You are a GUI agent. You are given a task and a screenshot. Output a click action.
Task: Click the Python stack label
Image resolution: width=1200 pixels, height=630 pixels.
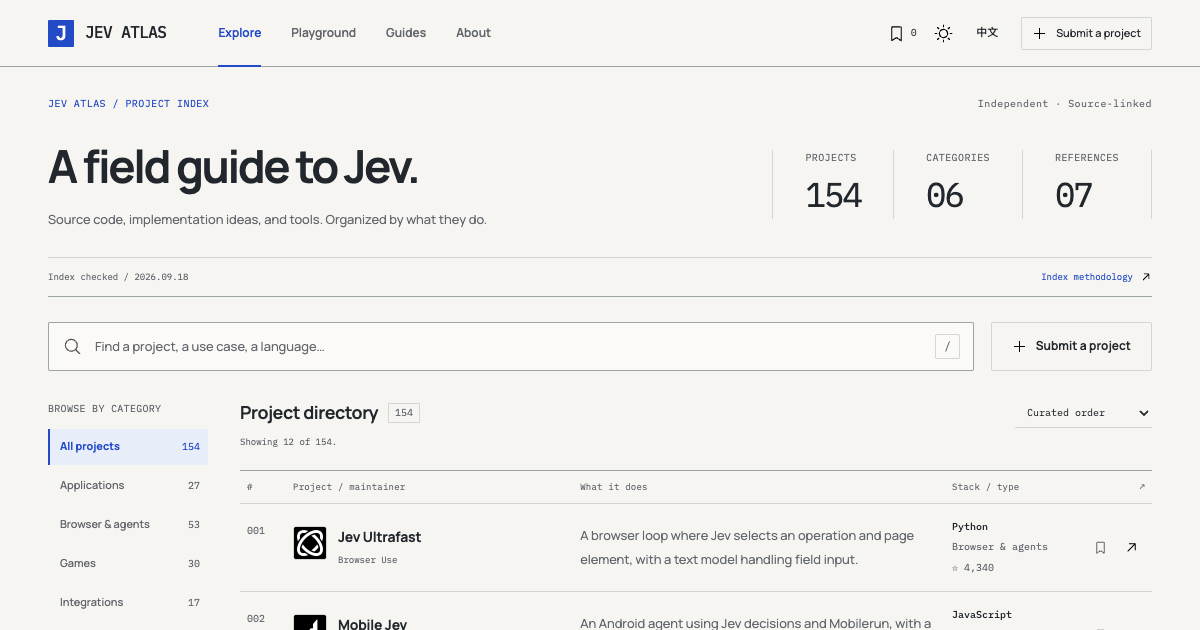point(970,527)
